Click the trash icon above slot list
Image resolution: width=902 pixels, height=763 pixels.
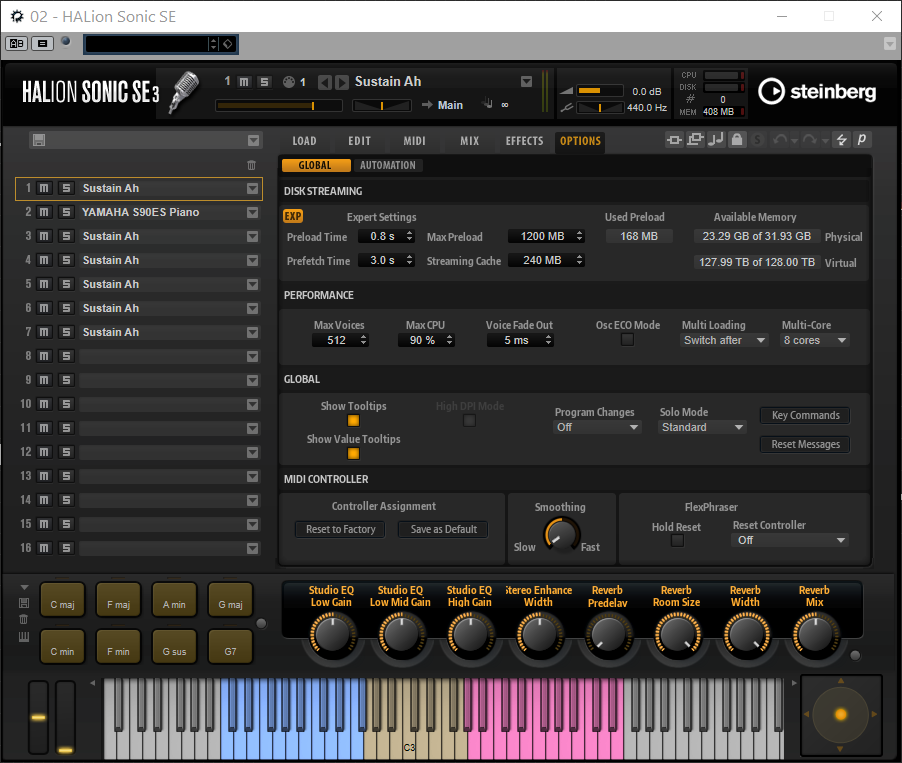[251, 165]
